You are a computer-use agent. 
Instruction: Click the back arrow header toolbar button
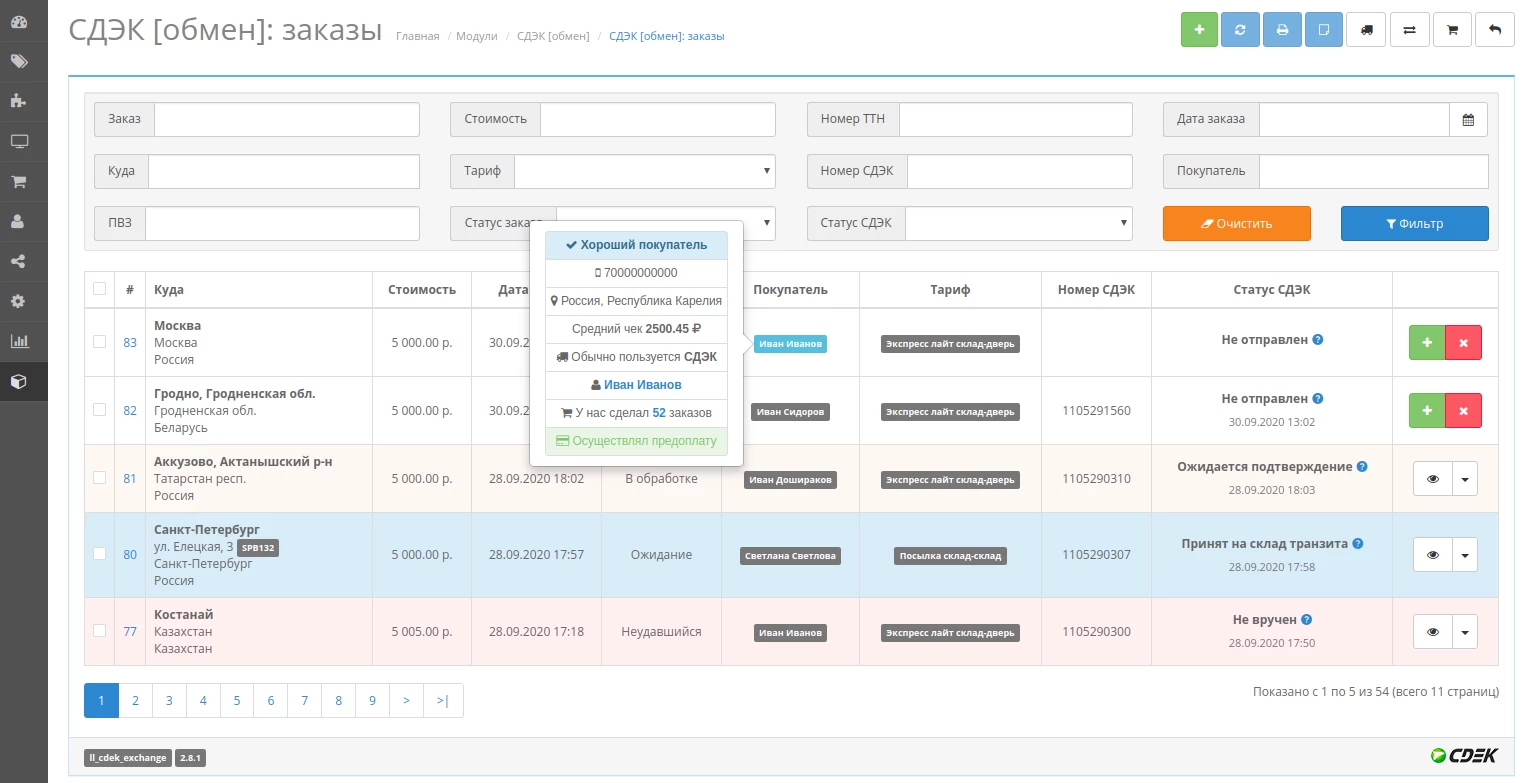[1495, 30]
